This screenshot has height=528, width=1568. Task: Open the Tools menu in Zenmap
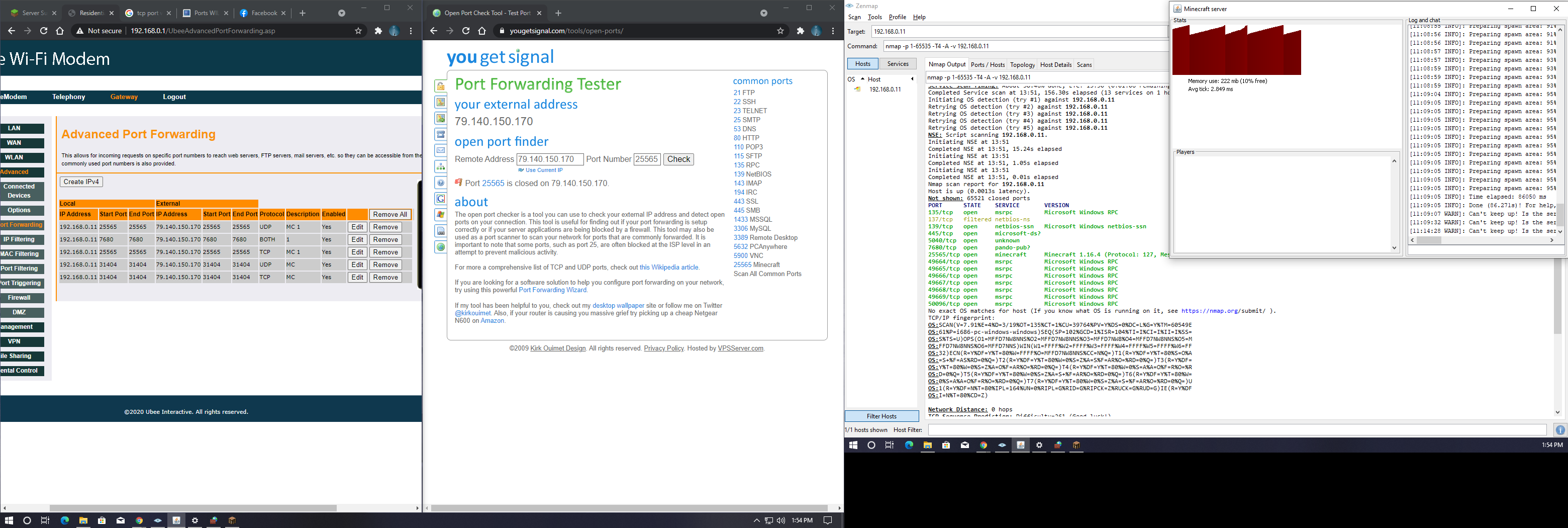tap(874, 17)
